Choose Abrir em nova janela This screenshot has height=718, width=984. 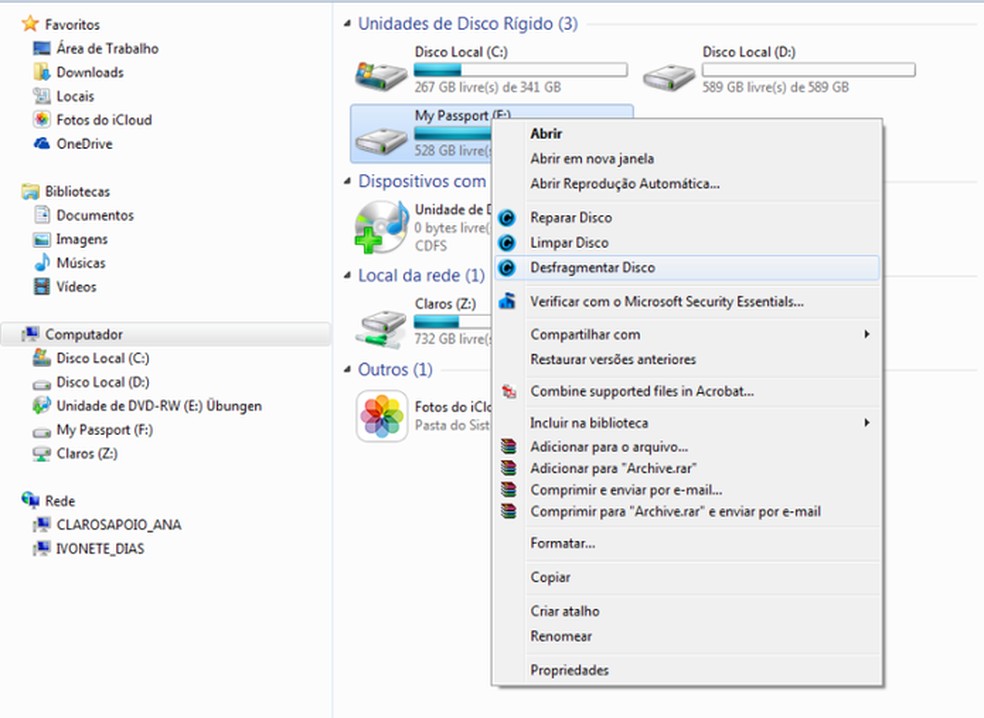click(x=687, y=159)
